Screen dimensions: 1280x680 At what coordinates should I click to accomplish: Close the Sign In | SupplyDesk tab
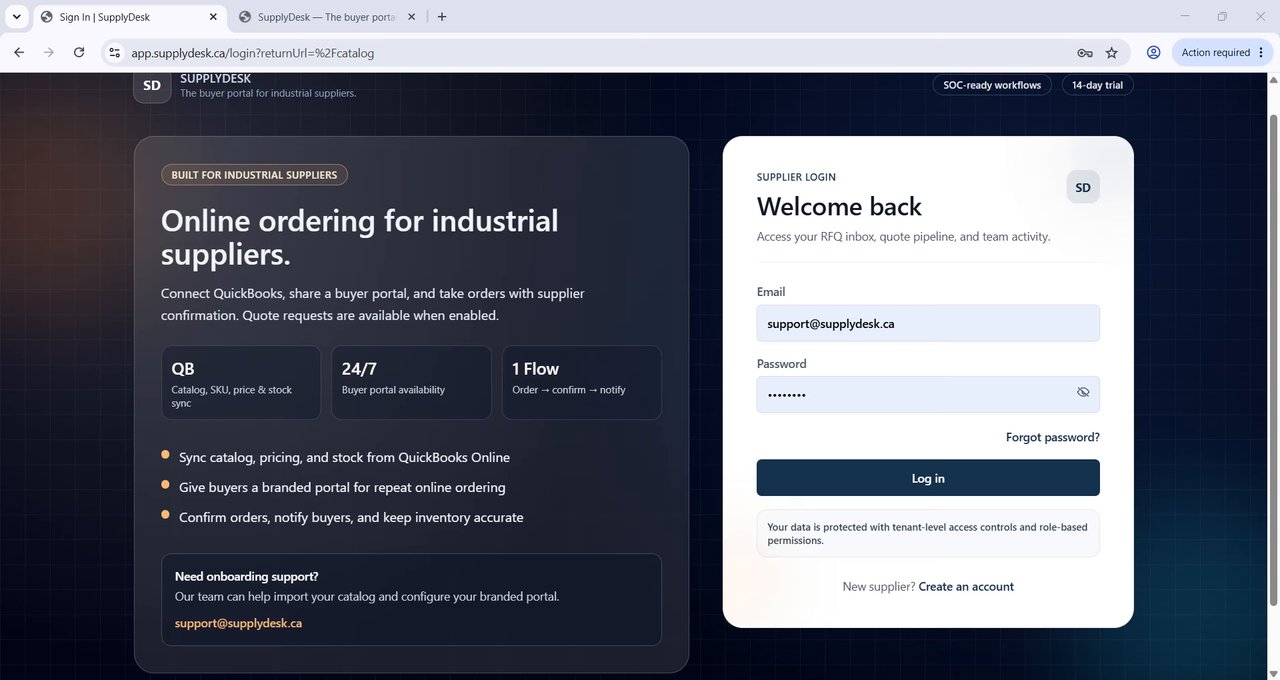coord(213,17)
